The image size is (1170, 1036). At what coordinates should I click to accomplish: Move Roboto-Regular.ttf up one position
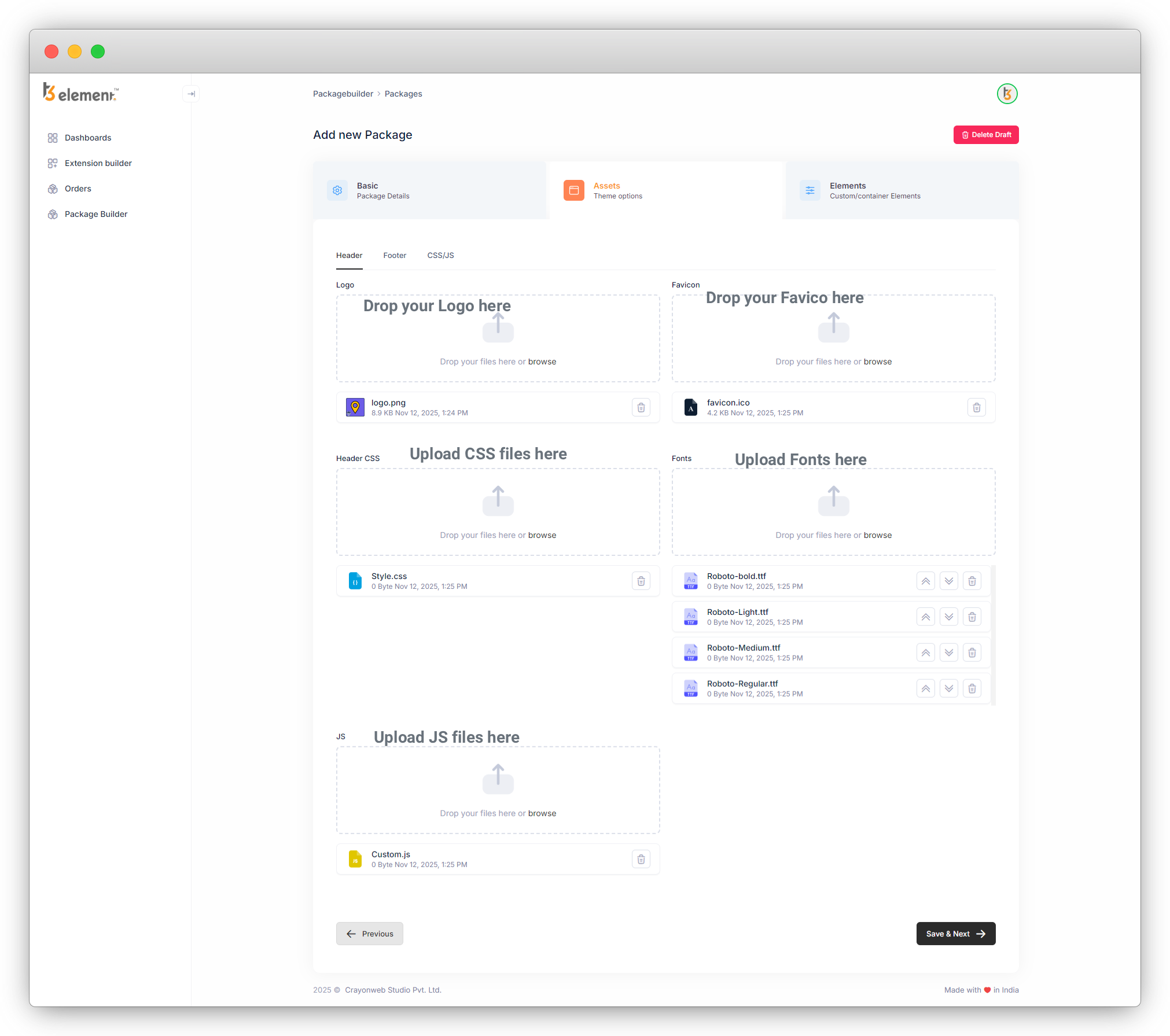[x=925, y=688]
